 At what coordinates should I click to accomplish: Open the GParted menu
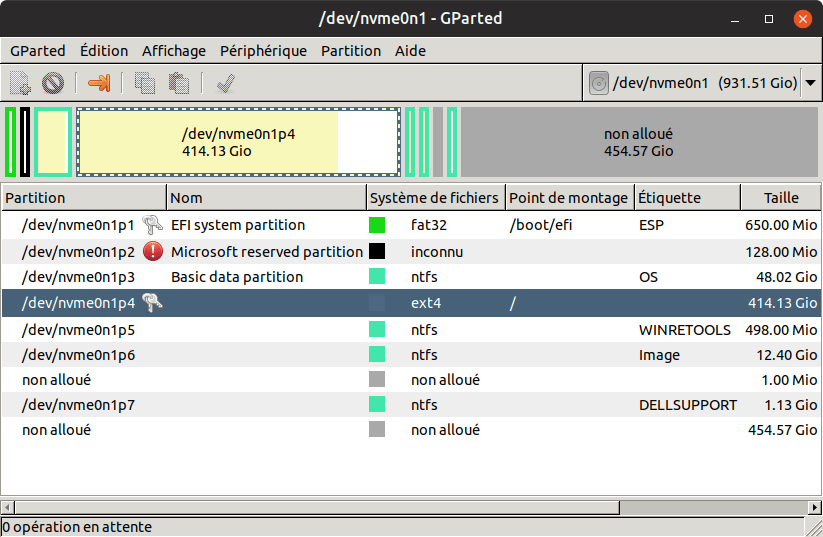click(38, 51)
